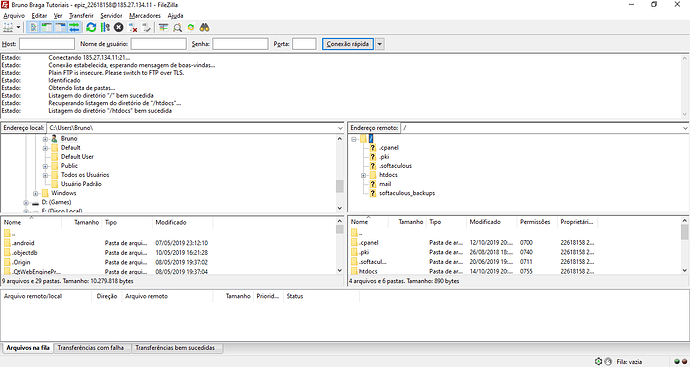Screen dimensions: 690x367
Task: Toggle local directory tree display
Action: coord(47,28)
